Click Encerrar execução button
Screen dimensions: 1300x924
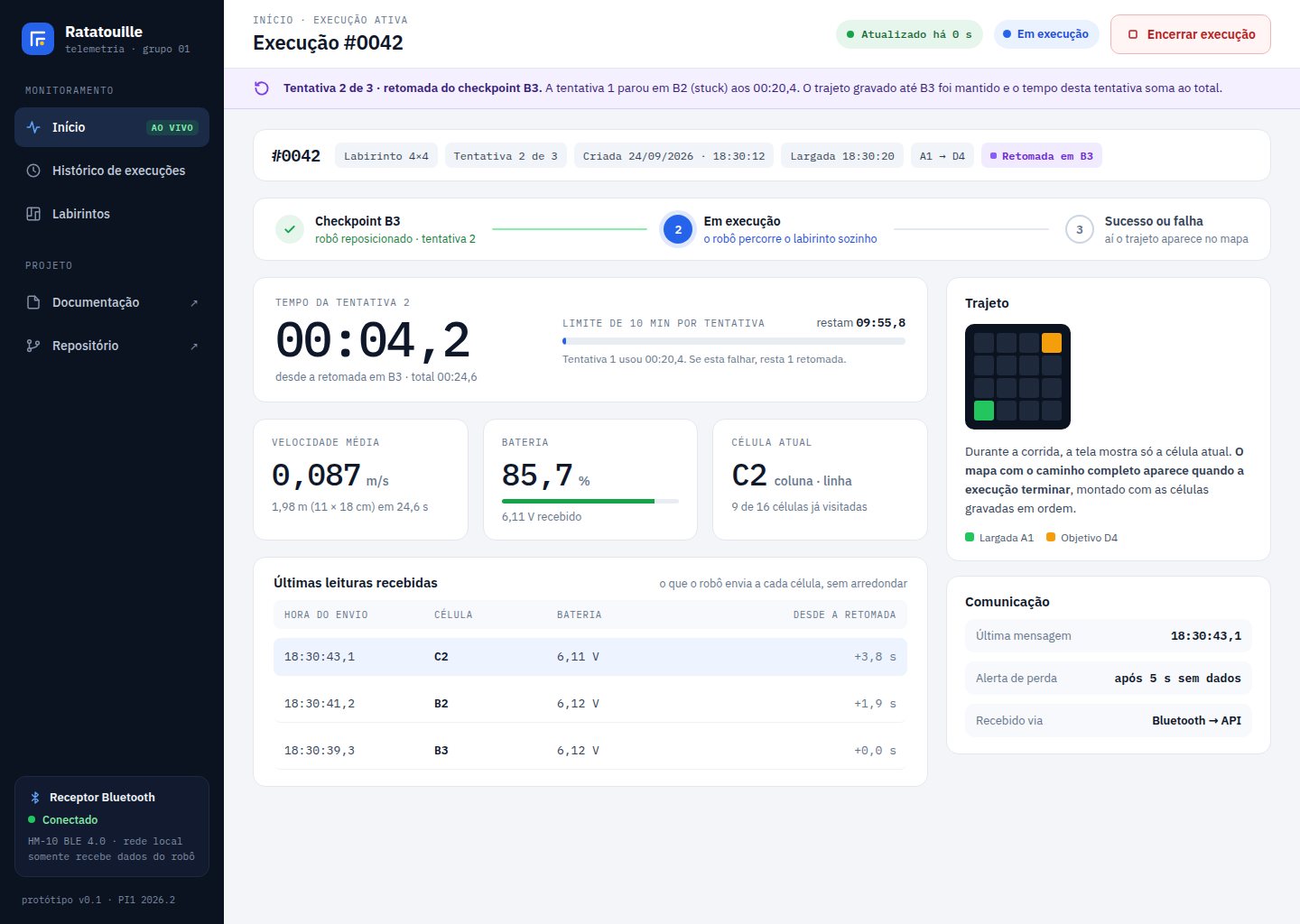tap(1191, 34)
